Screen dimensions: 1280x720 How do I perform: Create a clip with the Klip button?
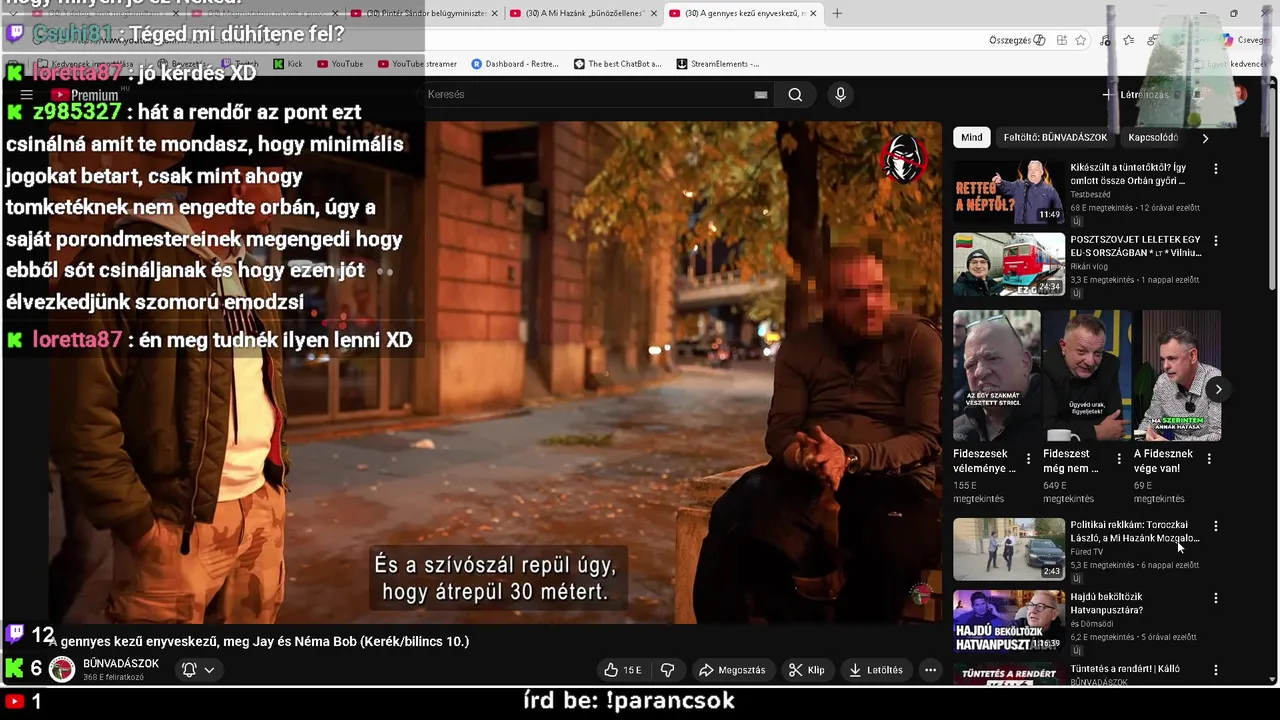pyautogui.click(x=807, y=670)
